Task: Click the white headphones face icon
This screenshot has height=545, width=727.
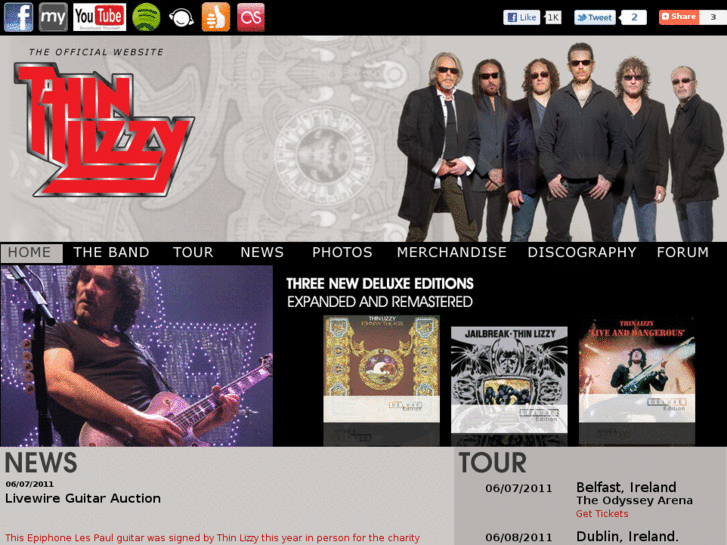Action: [181, 18]
